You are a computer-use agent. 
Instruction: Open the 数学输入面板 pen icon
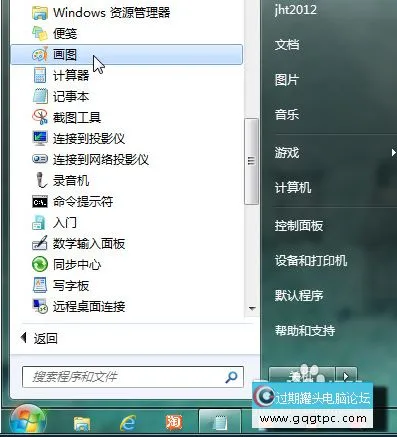[x=40, y=243]
